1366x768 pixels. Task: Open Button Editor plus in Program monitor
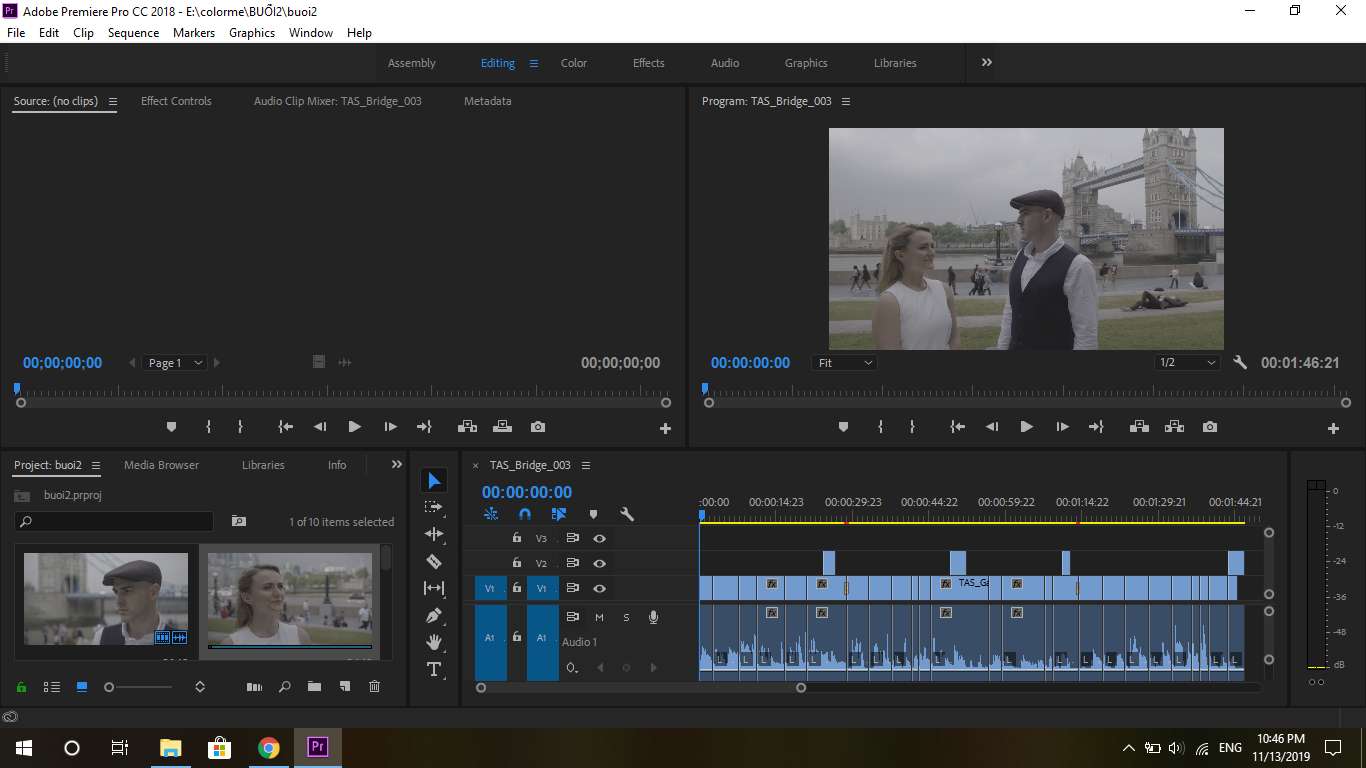coord(1333,428)
